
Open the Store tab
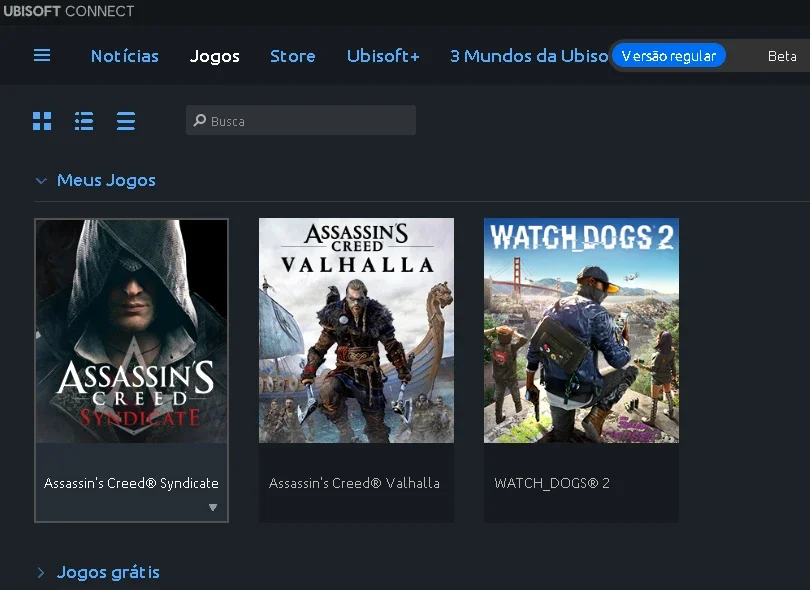pyautogui.click(x=292, y=56)
